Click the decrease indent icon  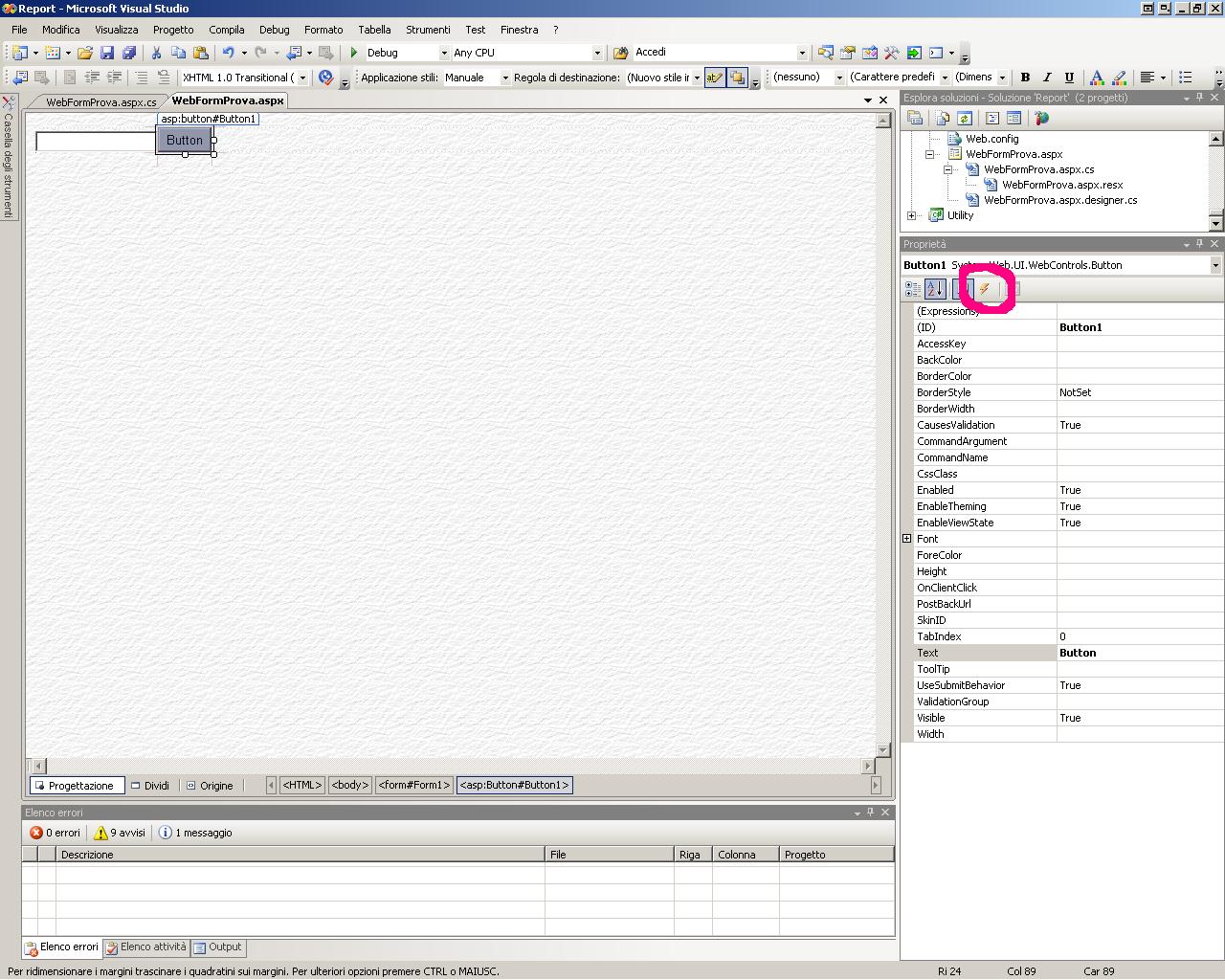92,78
